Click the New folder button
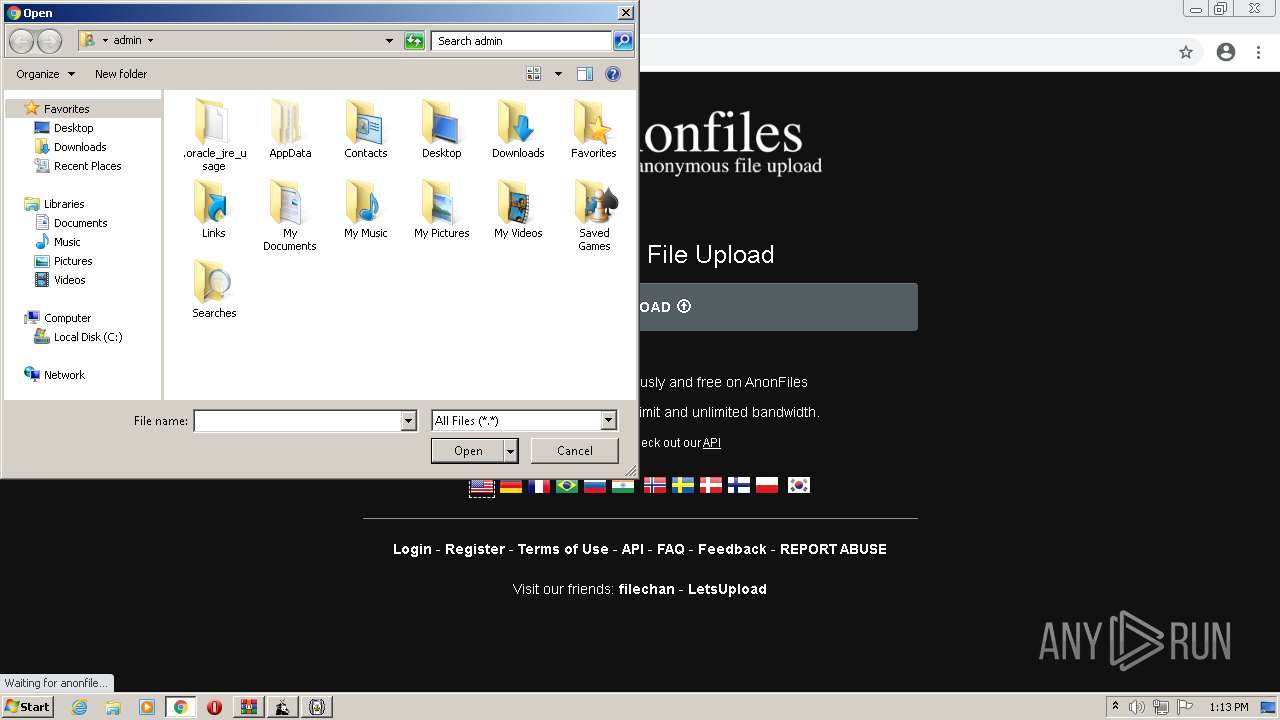 pos(121,74)
